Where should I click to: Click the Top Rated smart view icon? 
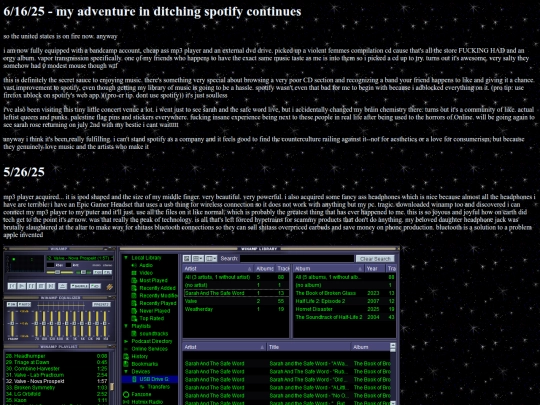[134, 318]
